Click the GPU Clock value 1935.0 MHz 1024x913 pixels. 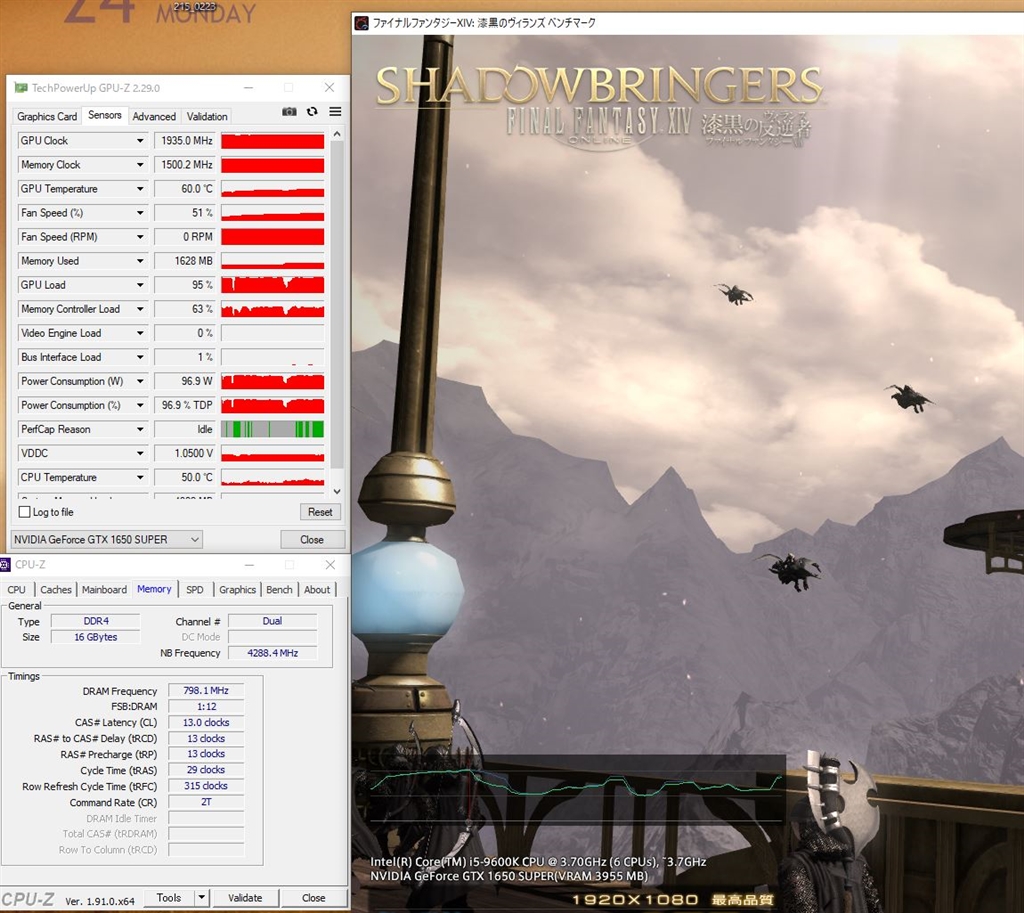click(185, 140)
